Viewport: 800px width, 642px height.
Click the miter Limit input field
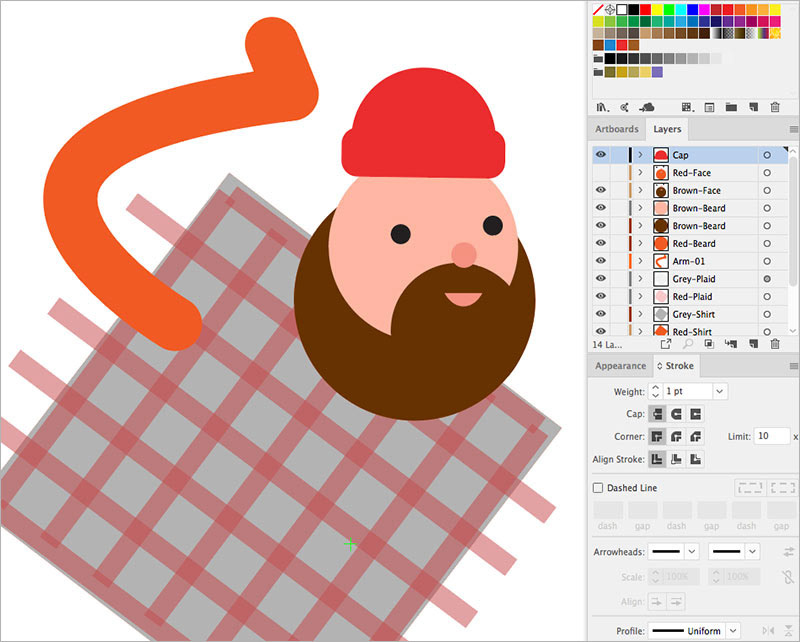772,436
